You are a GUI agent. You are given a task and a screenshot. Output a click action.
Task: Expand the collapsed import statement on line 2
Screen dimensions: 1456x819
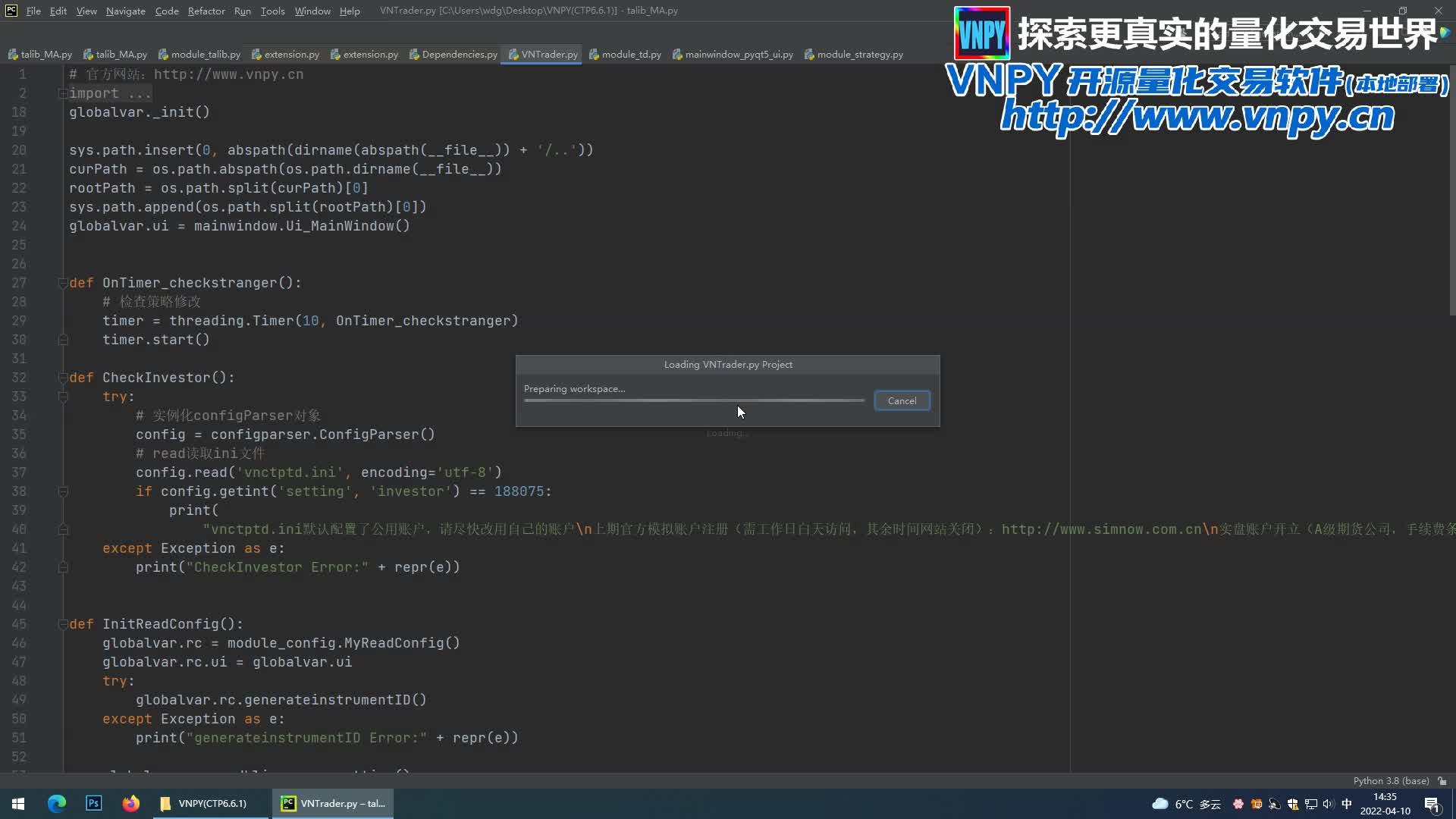tap(64, 93)
